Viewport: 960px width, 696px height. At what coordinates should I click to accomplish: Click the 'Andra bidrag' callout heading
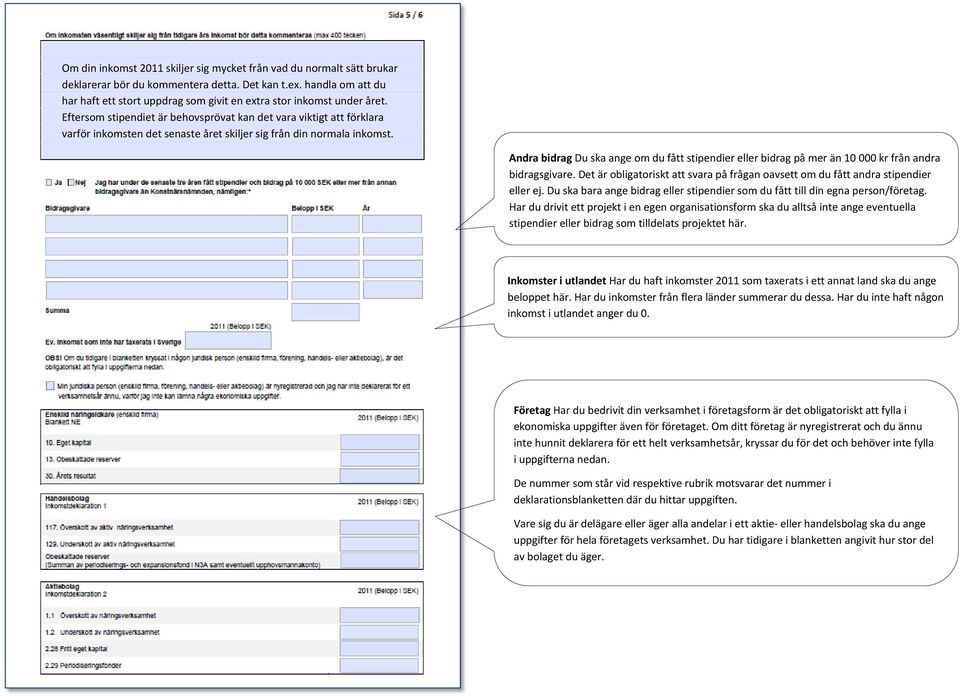pos(540,158)
